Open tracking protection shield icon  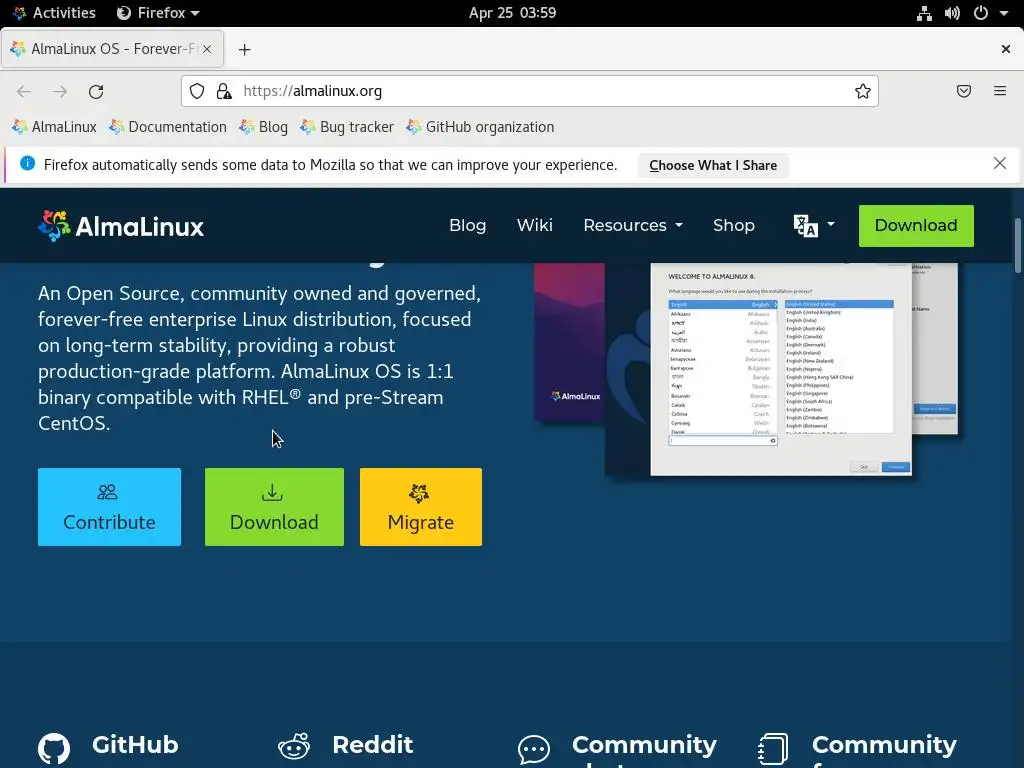tap(197, 91)
